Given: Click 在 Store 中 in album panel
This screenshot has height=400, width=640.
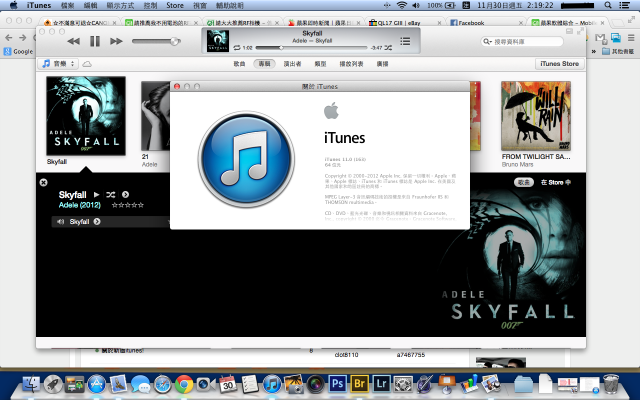Looking at the screenshot, I should pos(556,182).
